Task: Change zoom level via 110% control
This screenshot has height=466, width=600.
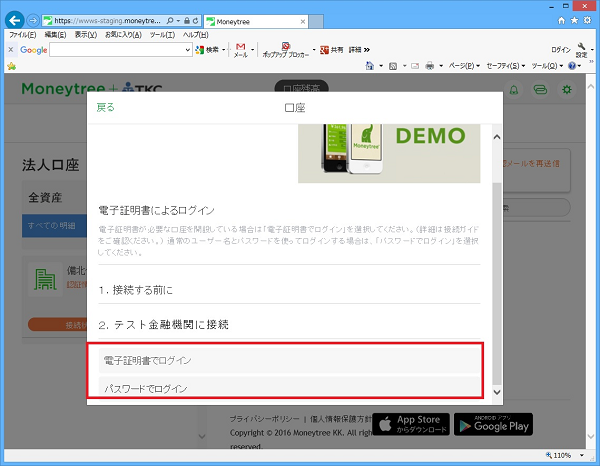Action: [566, 455]
